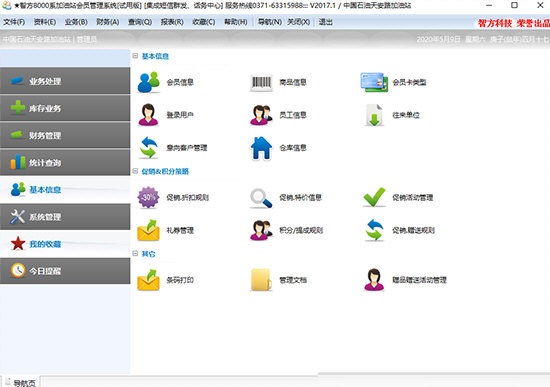Image resolution: width=550 pixels, height=387 pixels.
Task: Open the 业务(B) menu
Action: 76,22
